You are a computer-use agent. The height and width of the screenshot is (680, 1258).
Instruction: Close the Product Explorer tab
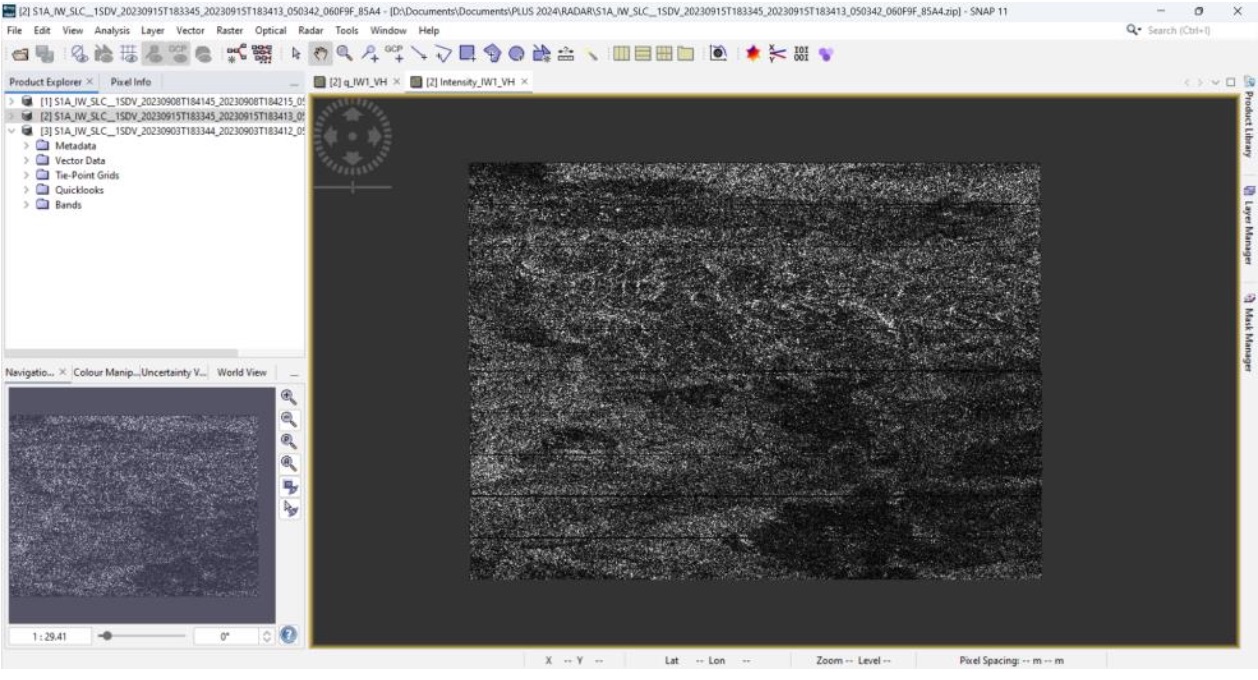[89, 82]
